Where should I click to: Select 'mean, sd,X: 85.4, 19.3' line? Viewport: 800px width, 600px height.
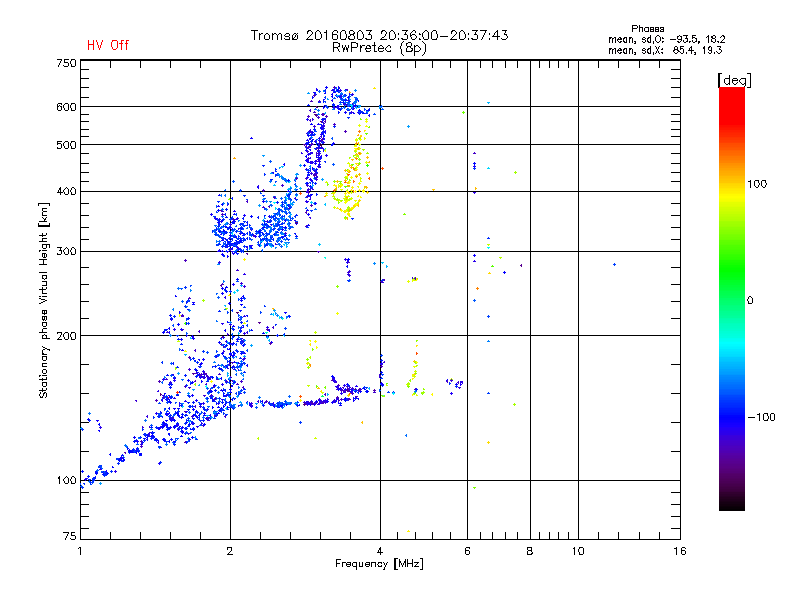tap(665, 50)
